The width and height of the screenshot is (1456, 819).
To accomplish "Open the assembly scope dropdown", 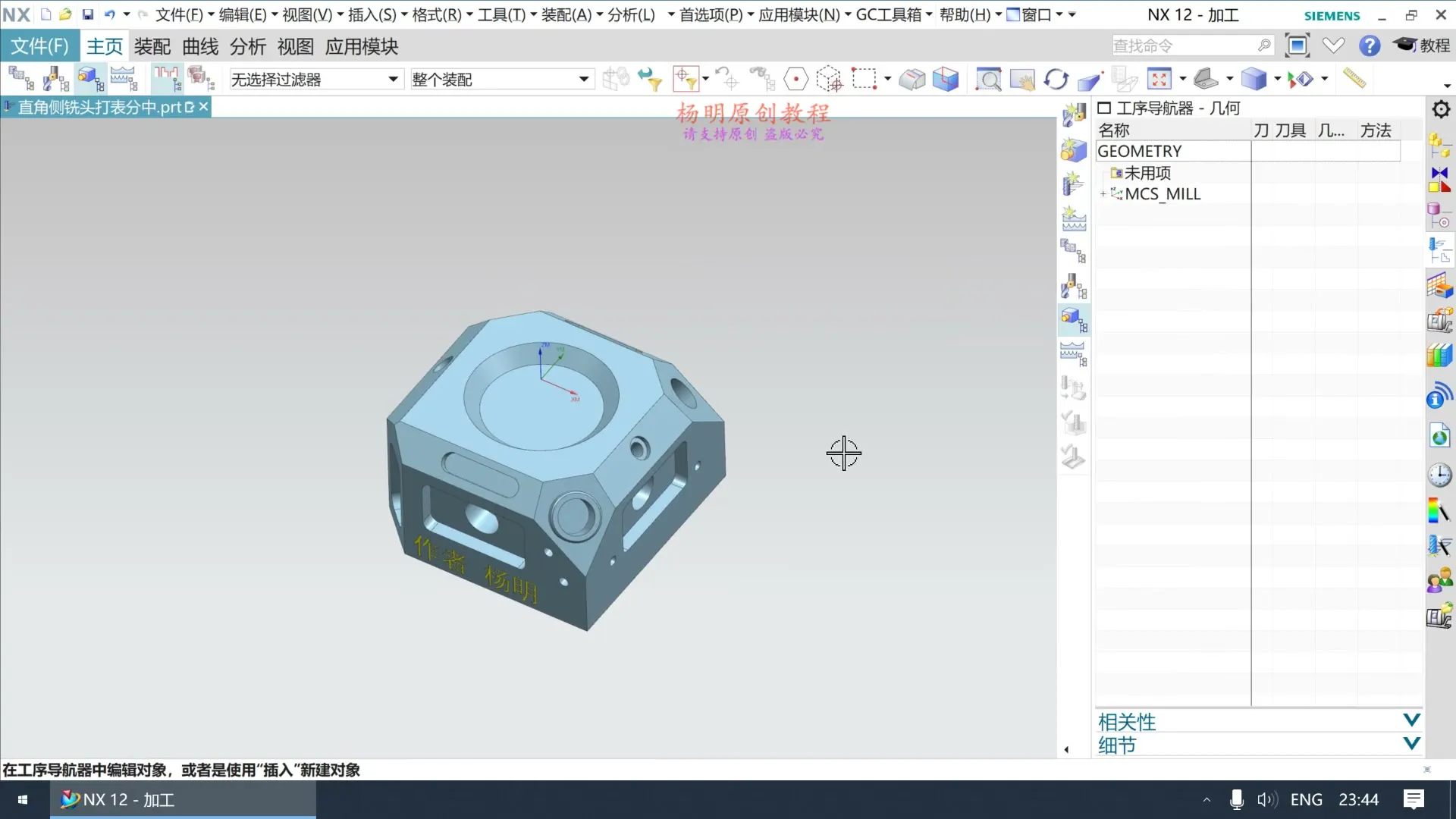I will [x=583, y=79].
